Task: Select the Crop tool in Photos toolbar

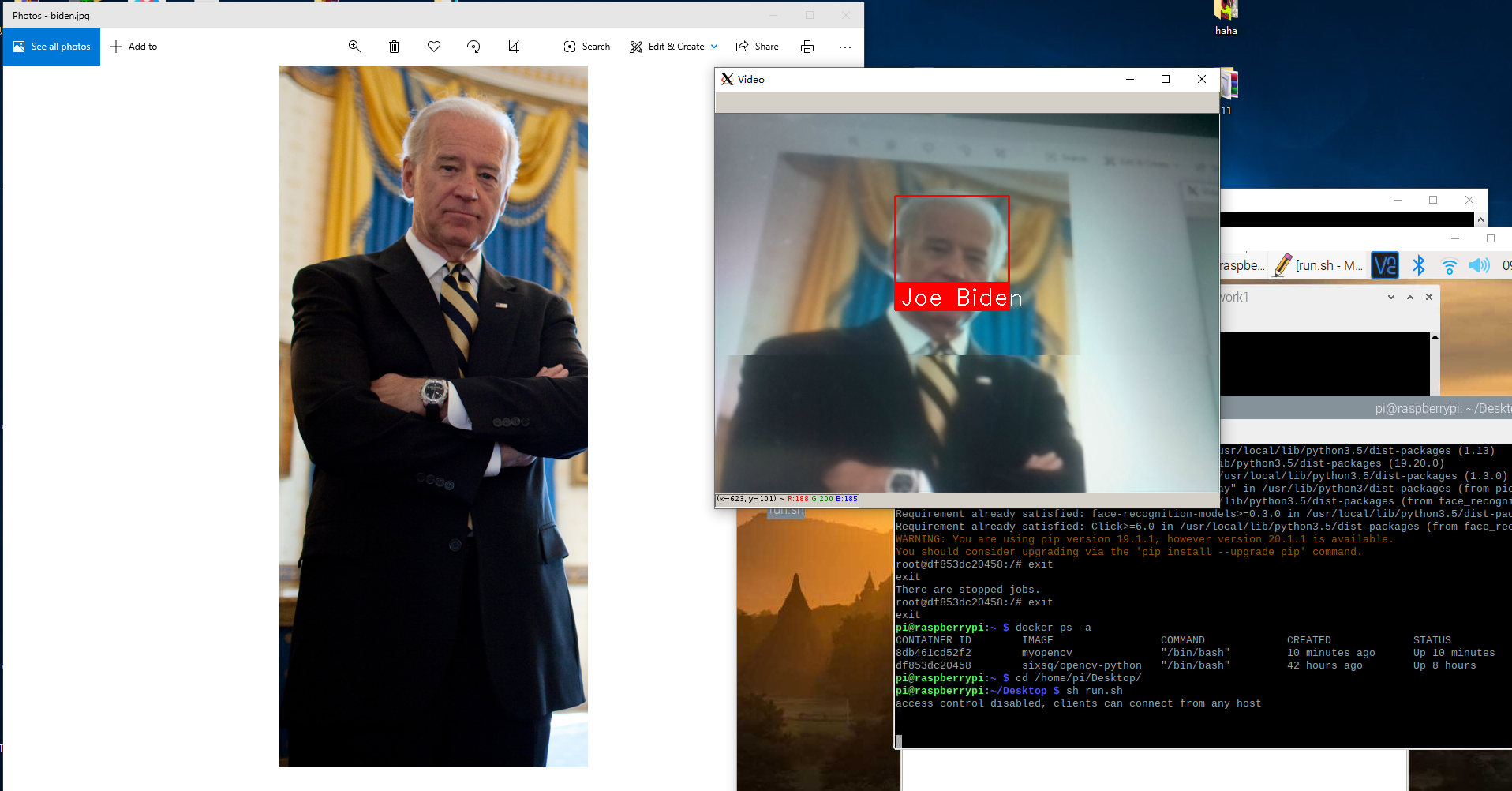Action: coord(513,47)
